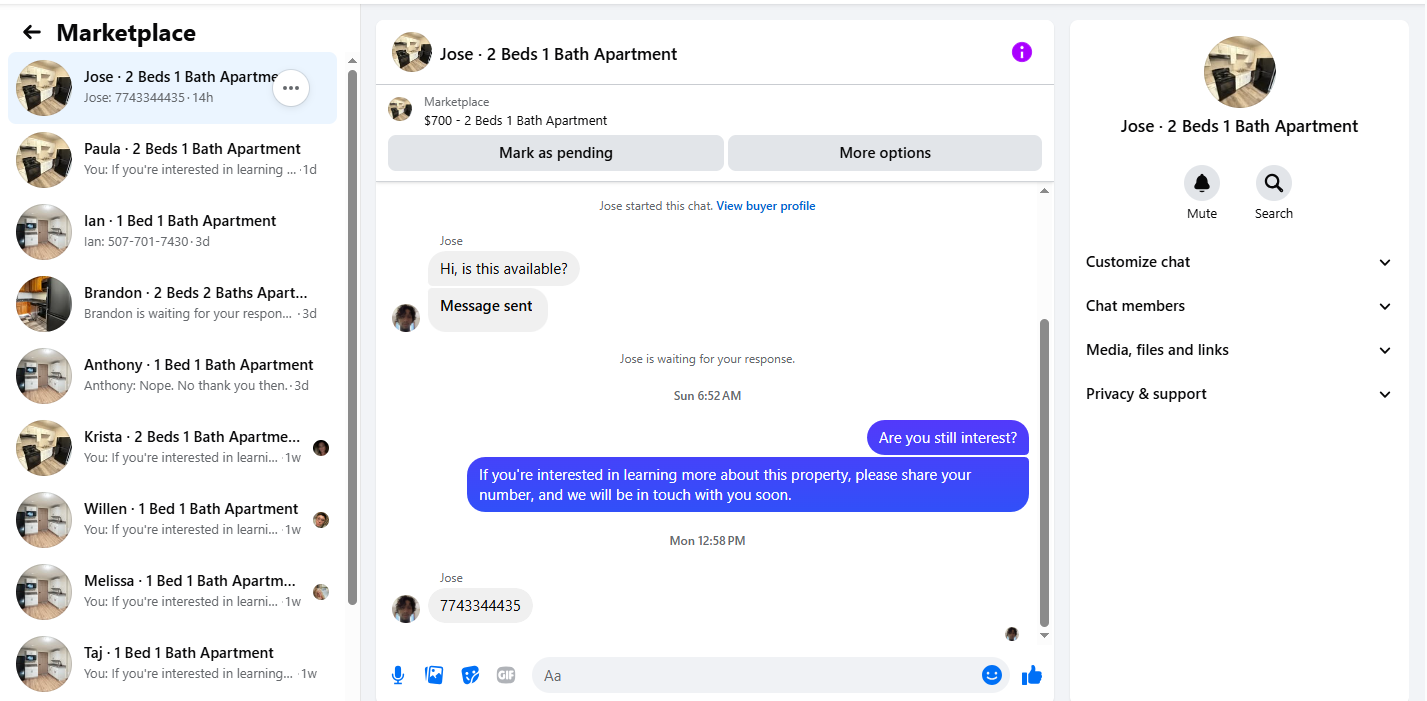This screenshot has height=701, width=1427.
Task: Choose a sticker from the sticker icon
Action: 470,675
